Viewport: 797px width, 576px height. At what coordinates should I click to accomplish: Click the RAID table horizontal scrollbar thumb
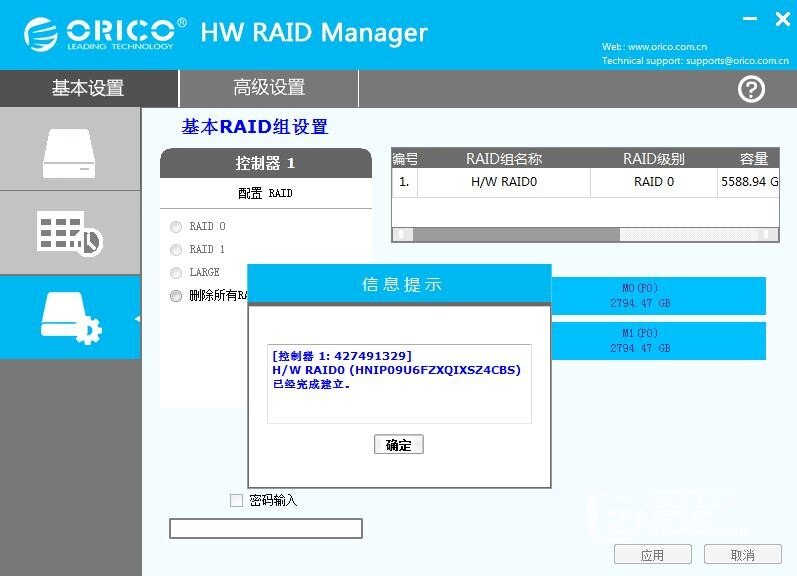point(515,234)
